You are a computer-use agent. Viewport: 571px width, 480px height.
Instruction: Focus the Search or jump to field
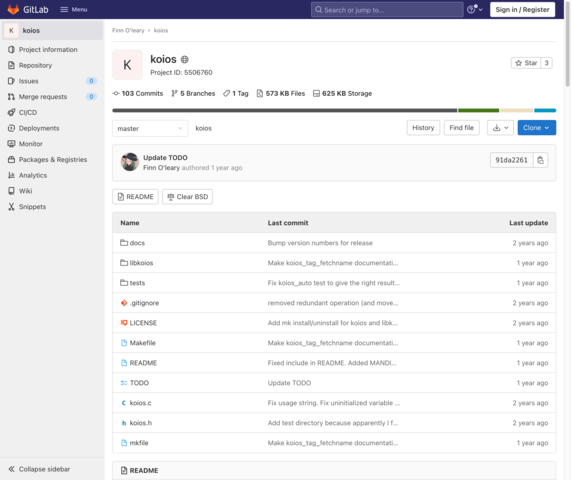(387, 10)
